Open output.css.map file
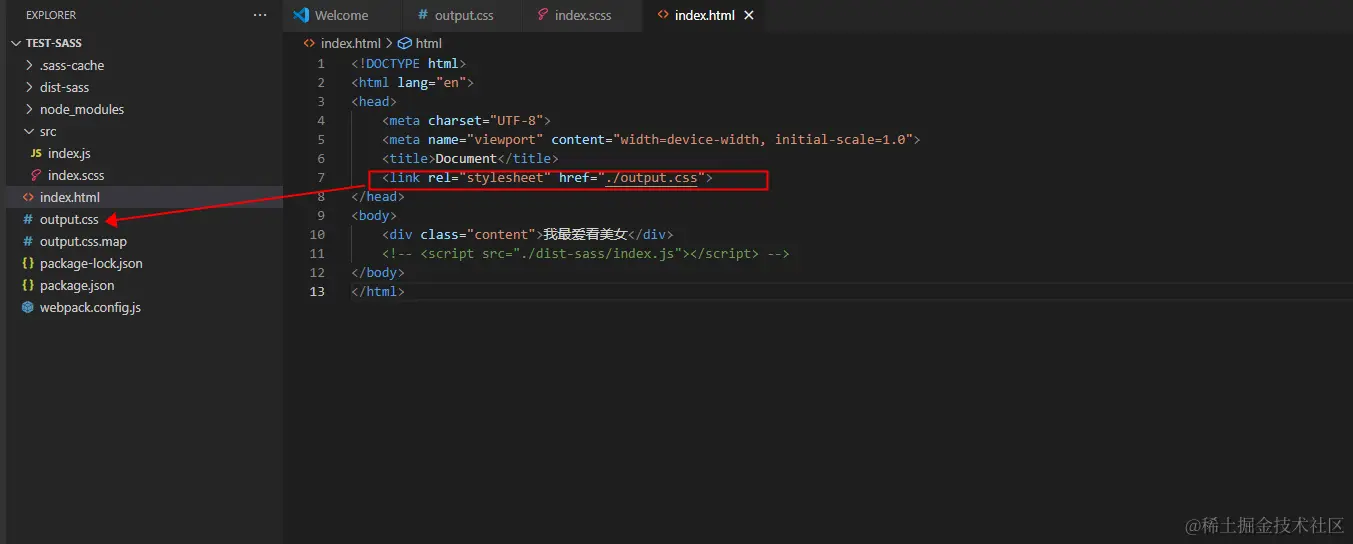The width and height of the screenshot is (1353, 544). coord(83,241)
